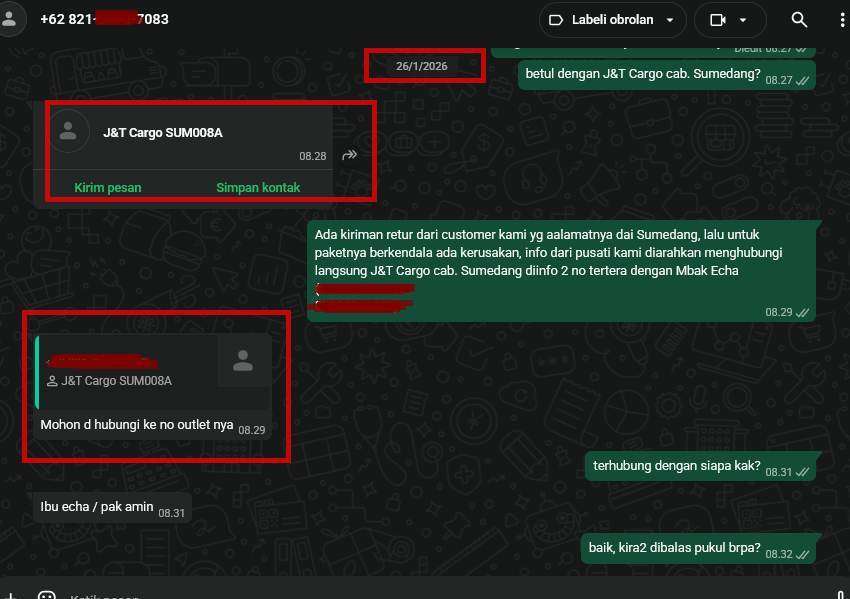Select message 'terhubung dengan siapa kak?'

point(677,467)
